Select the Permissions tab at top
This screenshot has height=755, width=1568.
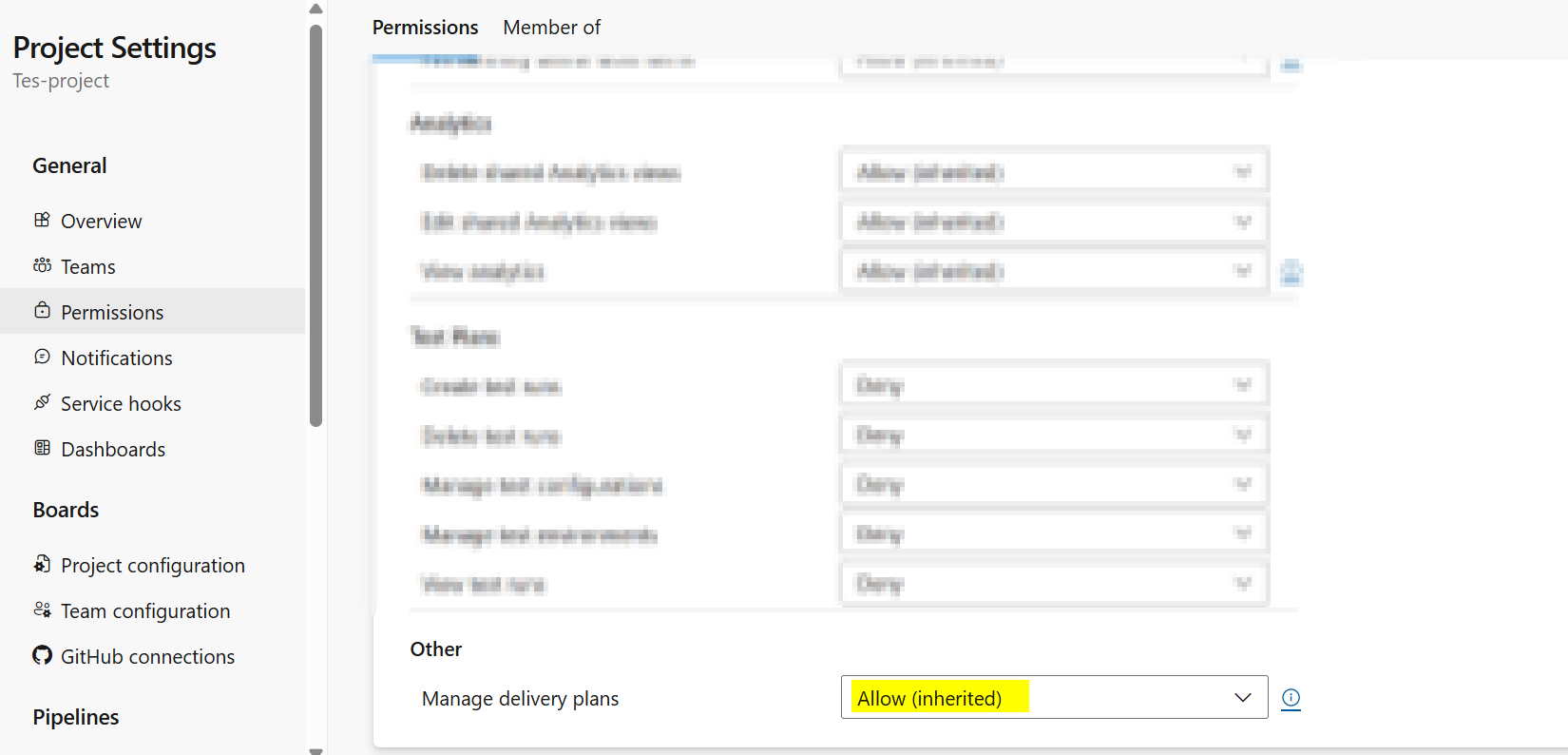425,28
